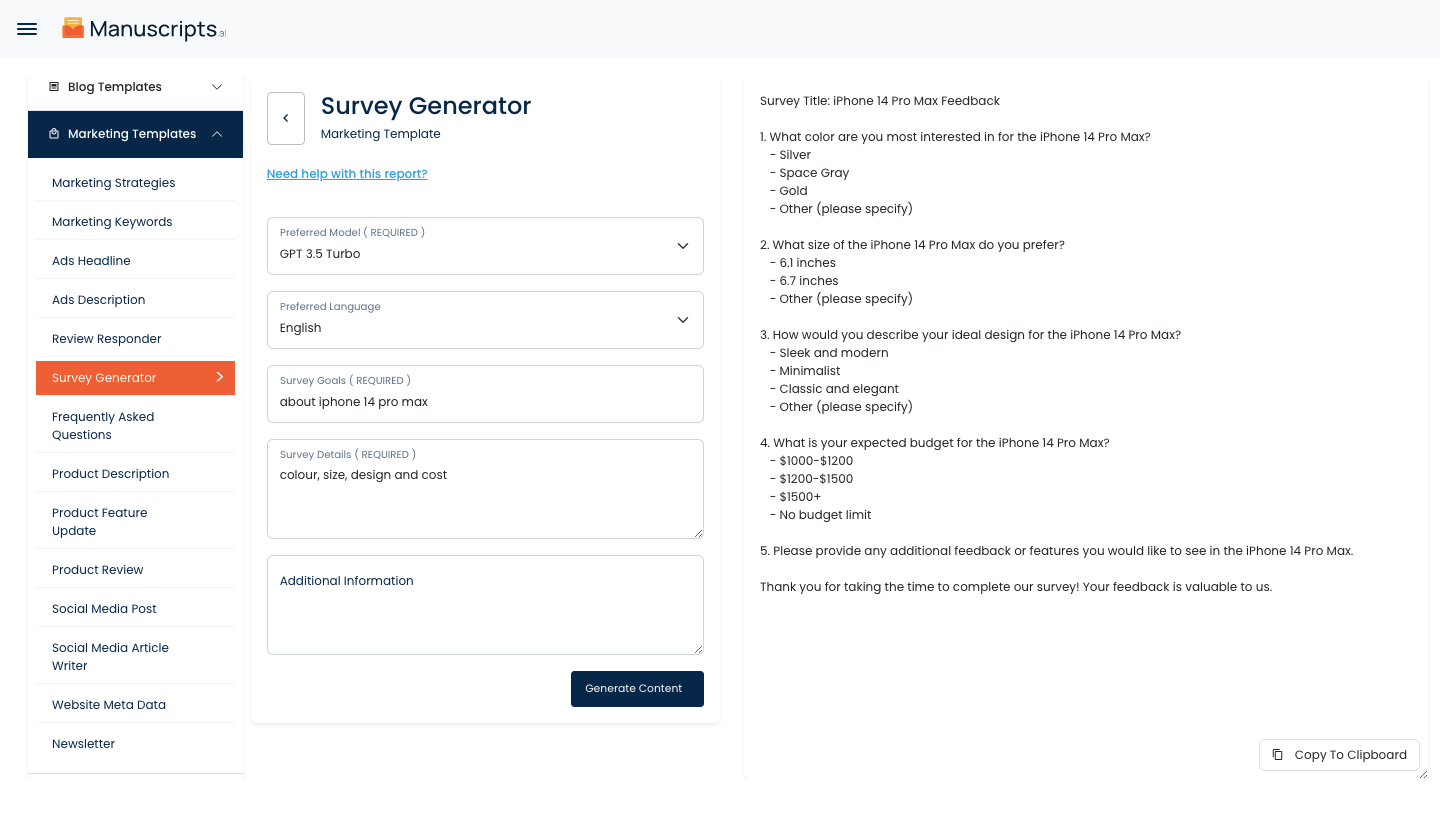Click the copy icon beside Copy To Clipboard

(x=1278, y=755)
